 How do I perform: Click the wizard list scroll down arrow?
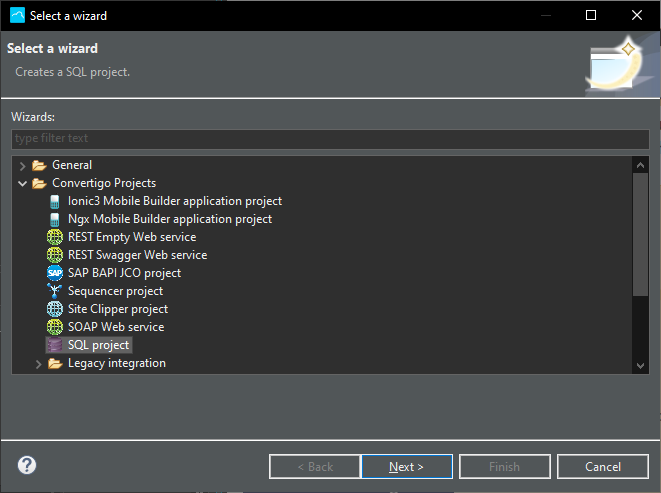640,366
